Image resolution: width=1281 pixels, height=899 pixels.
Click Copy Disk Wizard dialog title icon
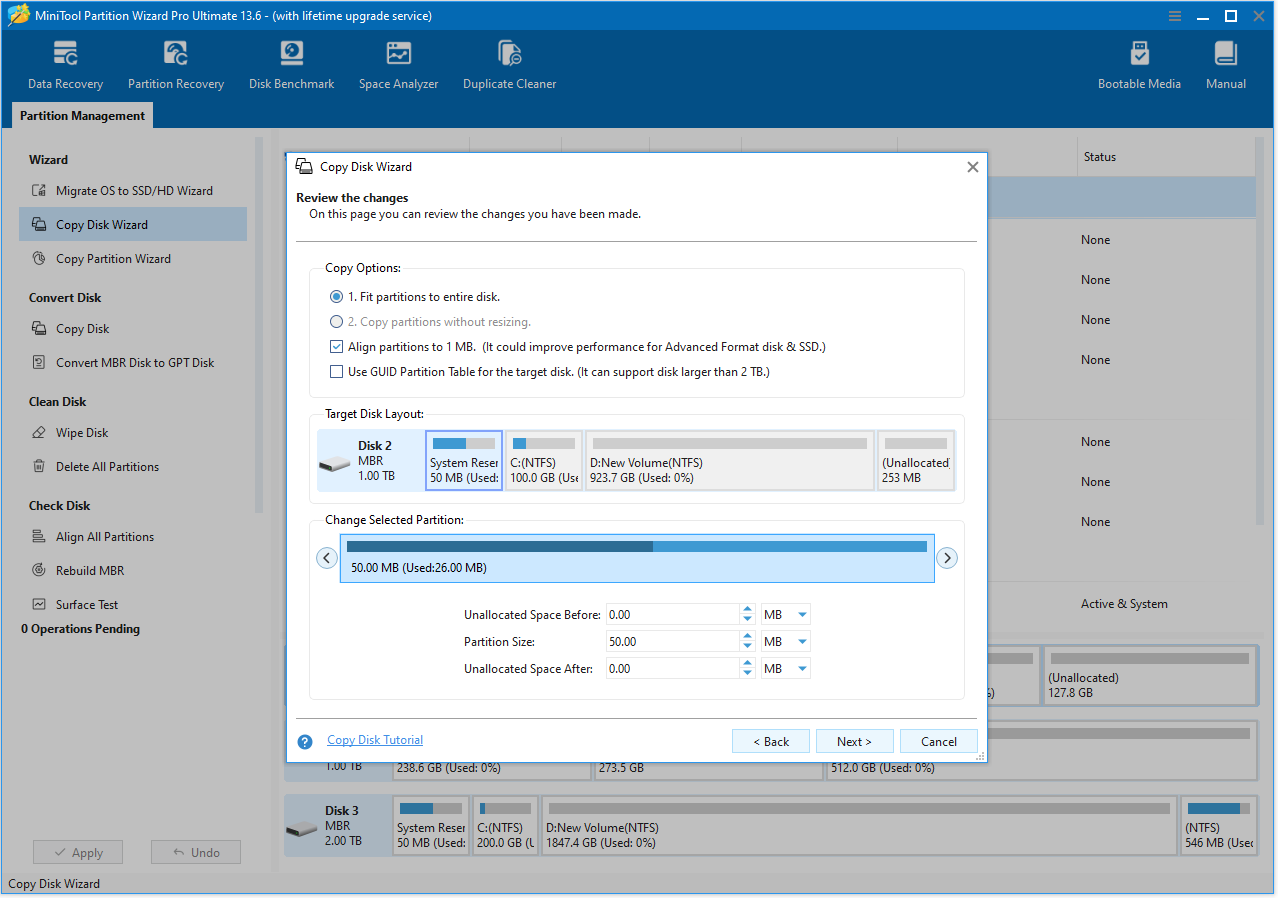[304, 166]
